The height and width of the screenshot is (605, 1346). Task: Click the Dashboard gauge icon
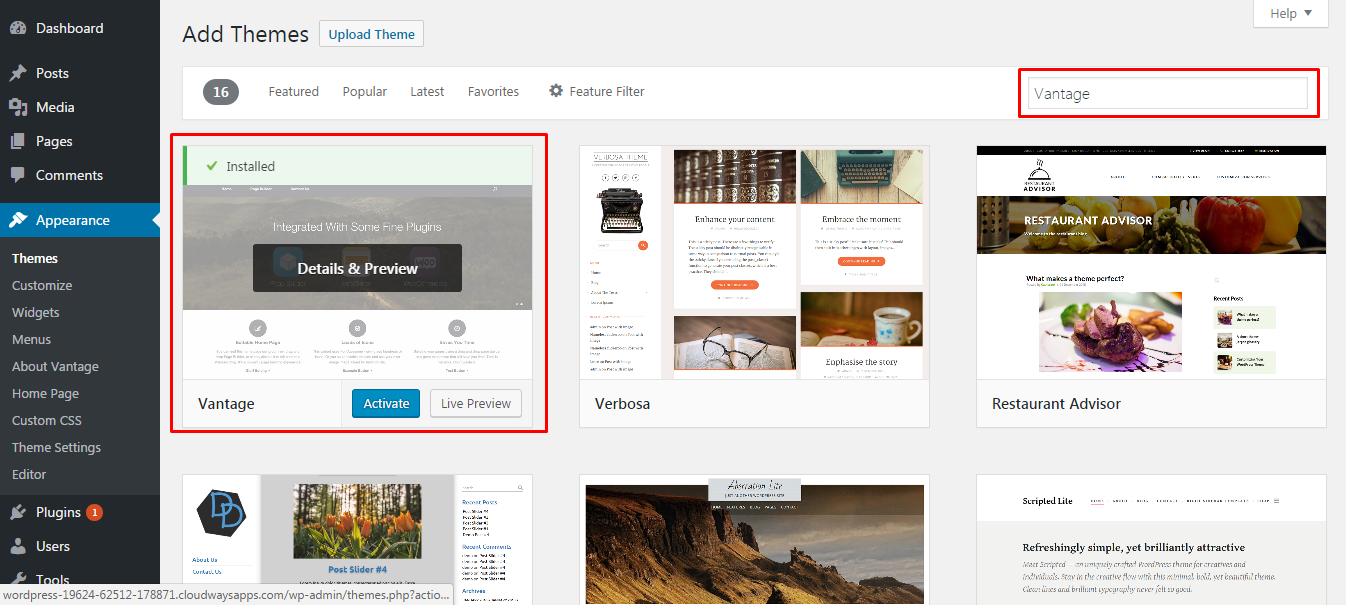click(x=18, y=28)
